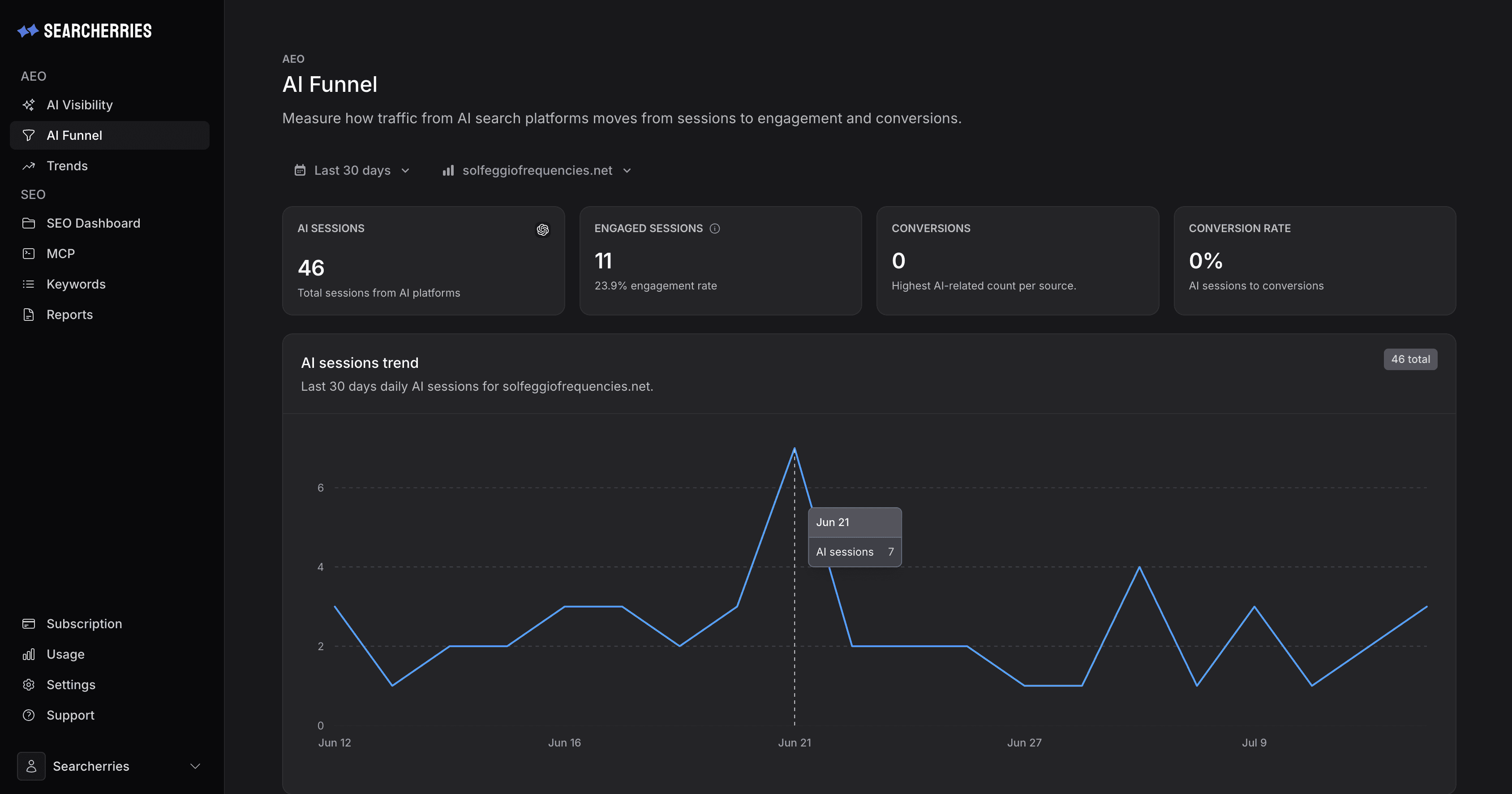Image resolution: width=1512 pixels, height=794 pixels.
Task: Open the solfeggiofrequencies.net site selector
Action: coord(537,170)
